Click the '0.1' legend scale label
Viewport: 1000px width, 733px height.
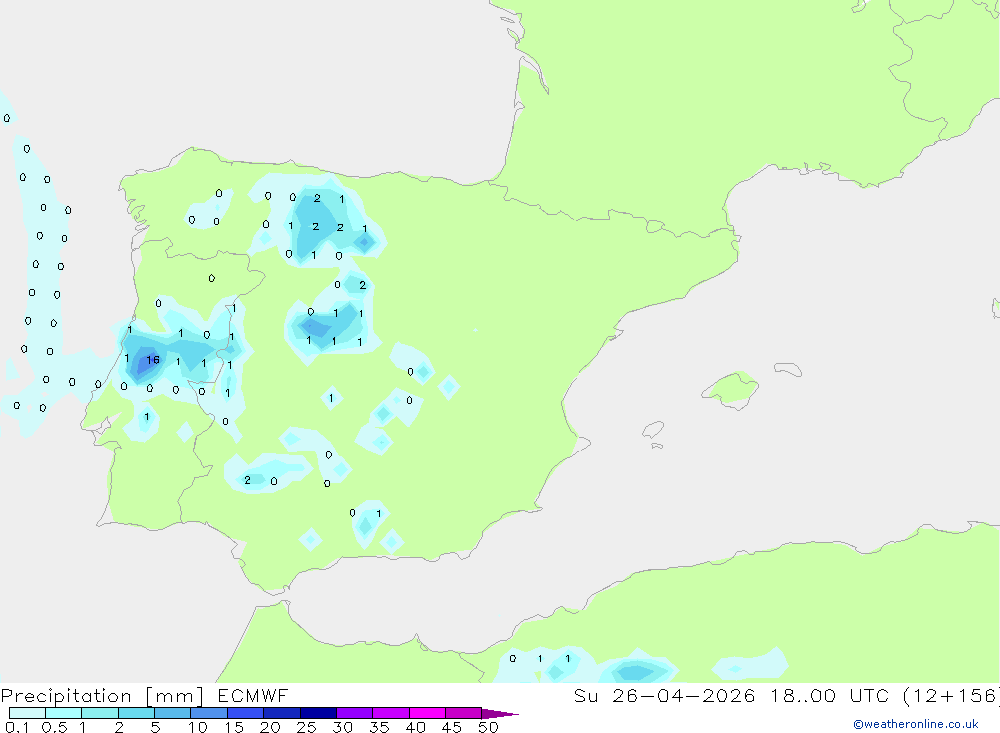pyautogui.click(x=17, y=727)
